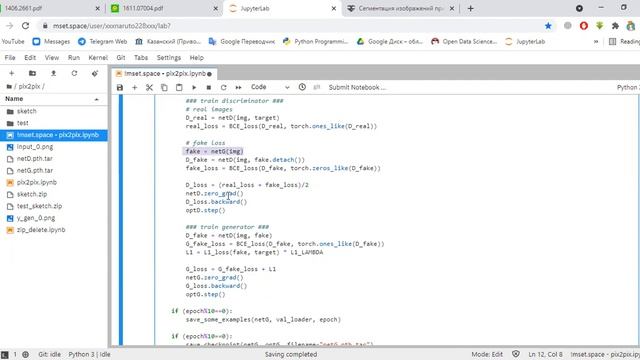The image size is (640, 360).
Task: Reload the page in browser
Action: tap(25, 26)
